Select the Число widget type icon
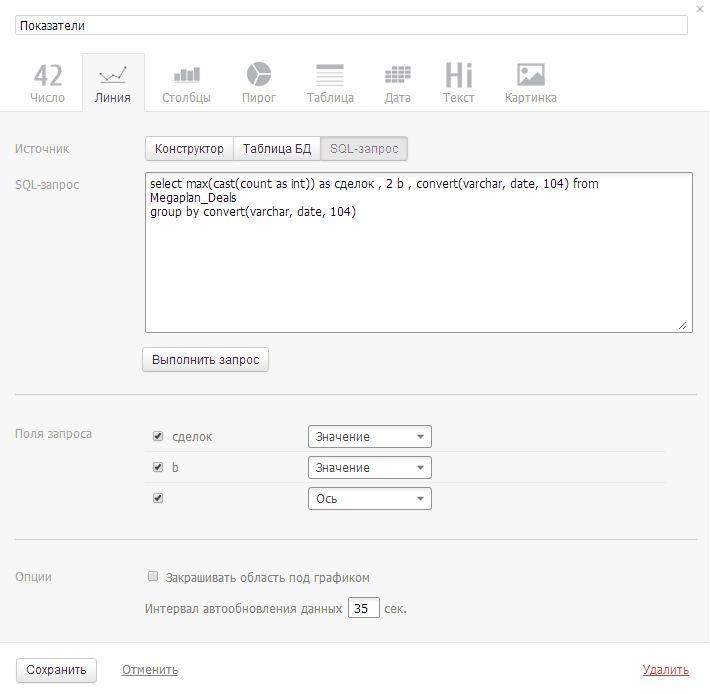This screenshot has height=694, width=710. pos(48,75)
